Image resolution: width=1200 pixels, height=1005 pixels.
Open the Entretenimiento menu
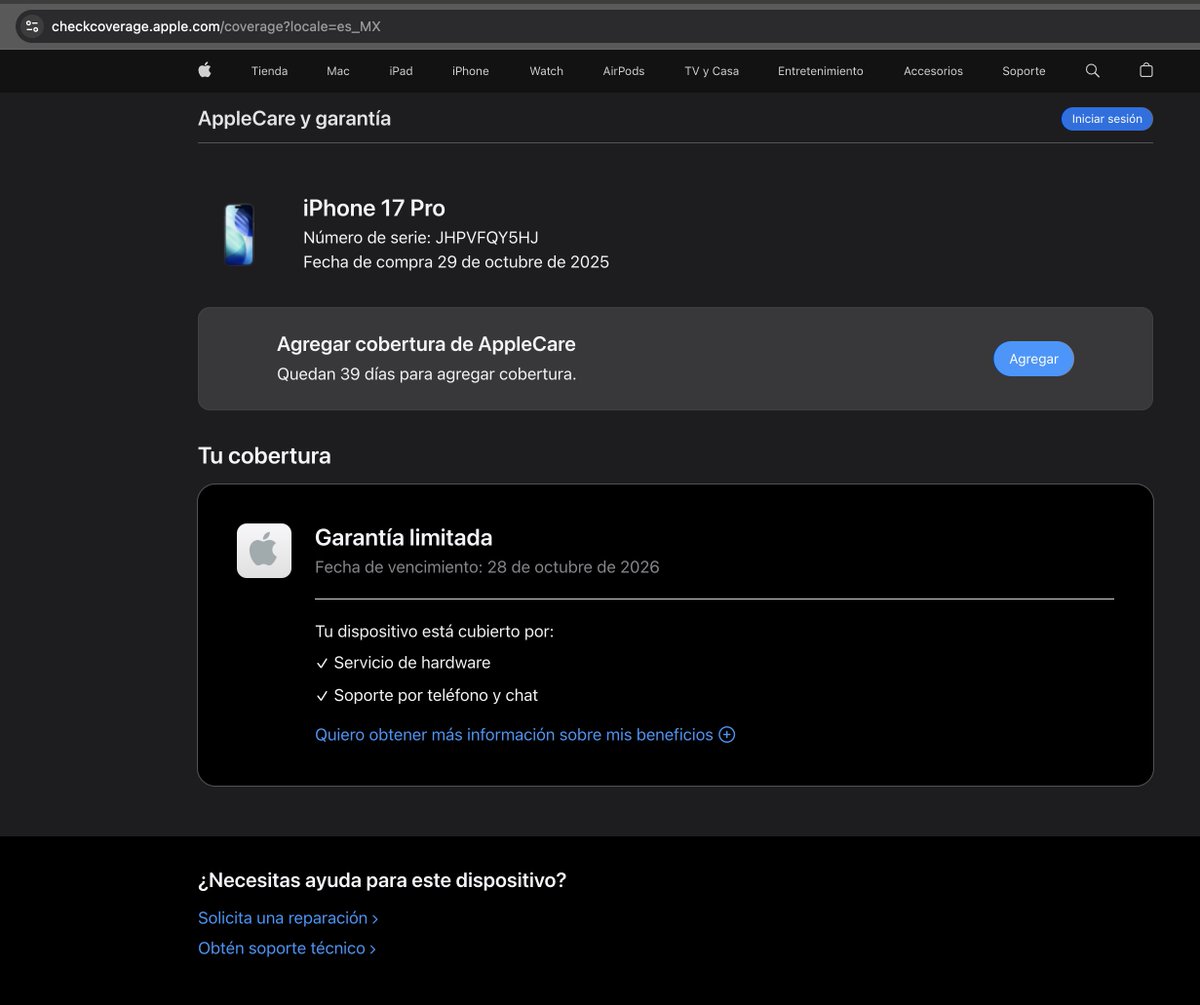(x=821, y=71)
